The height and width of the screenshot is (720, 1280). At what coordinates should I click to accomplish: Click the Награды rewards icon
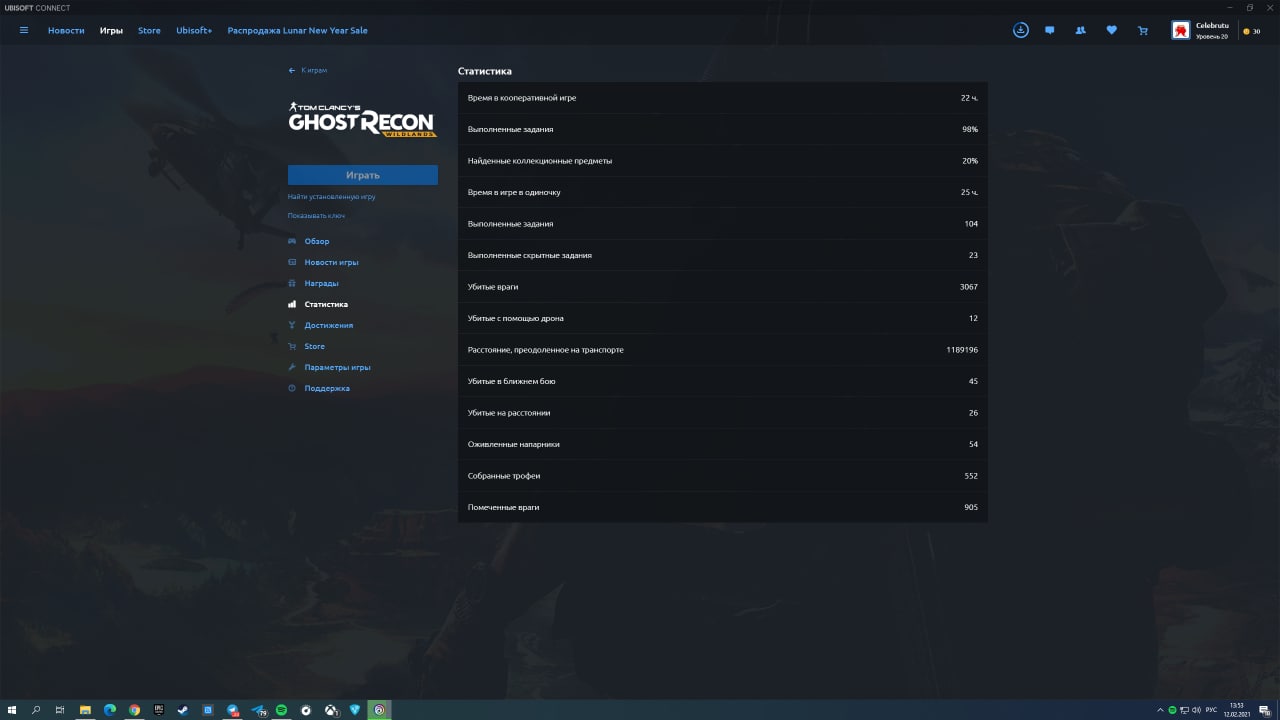coord(292,283)
